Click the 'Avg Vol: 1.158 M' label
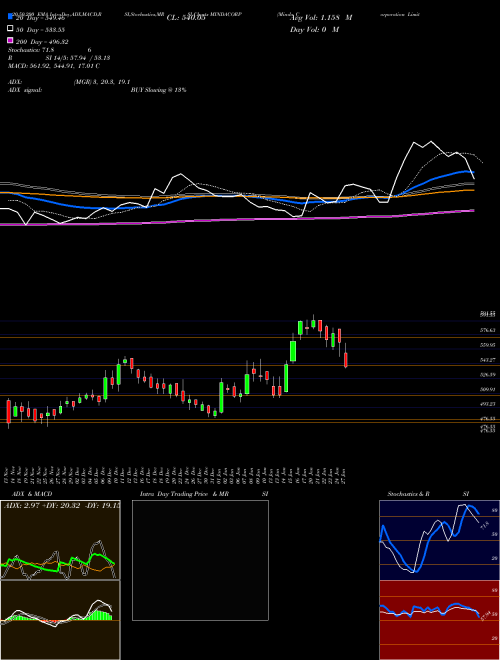Screen dimensions: 500x660 click(322, 18)
